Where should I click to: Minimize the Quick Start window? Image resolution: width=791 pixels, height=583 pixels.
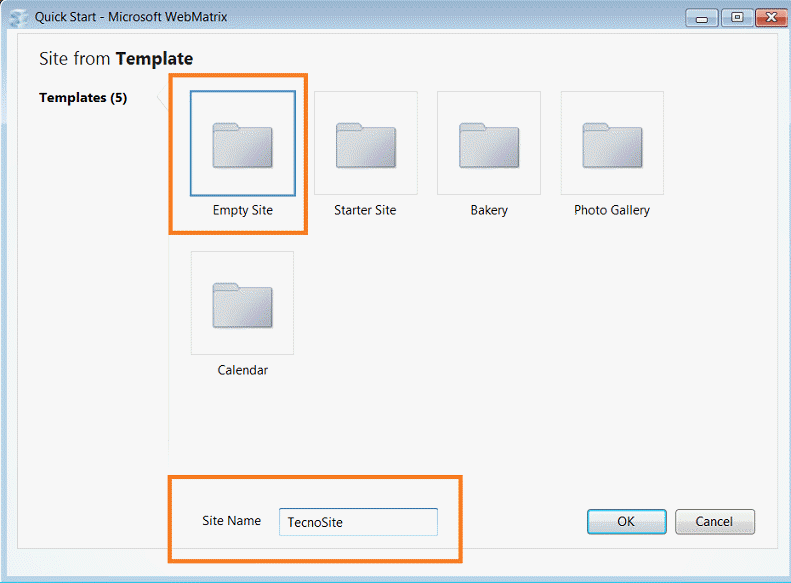704,17
